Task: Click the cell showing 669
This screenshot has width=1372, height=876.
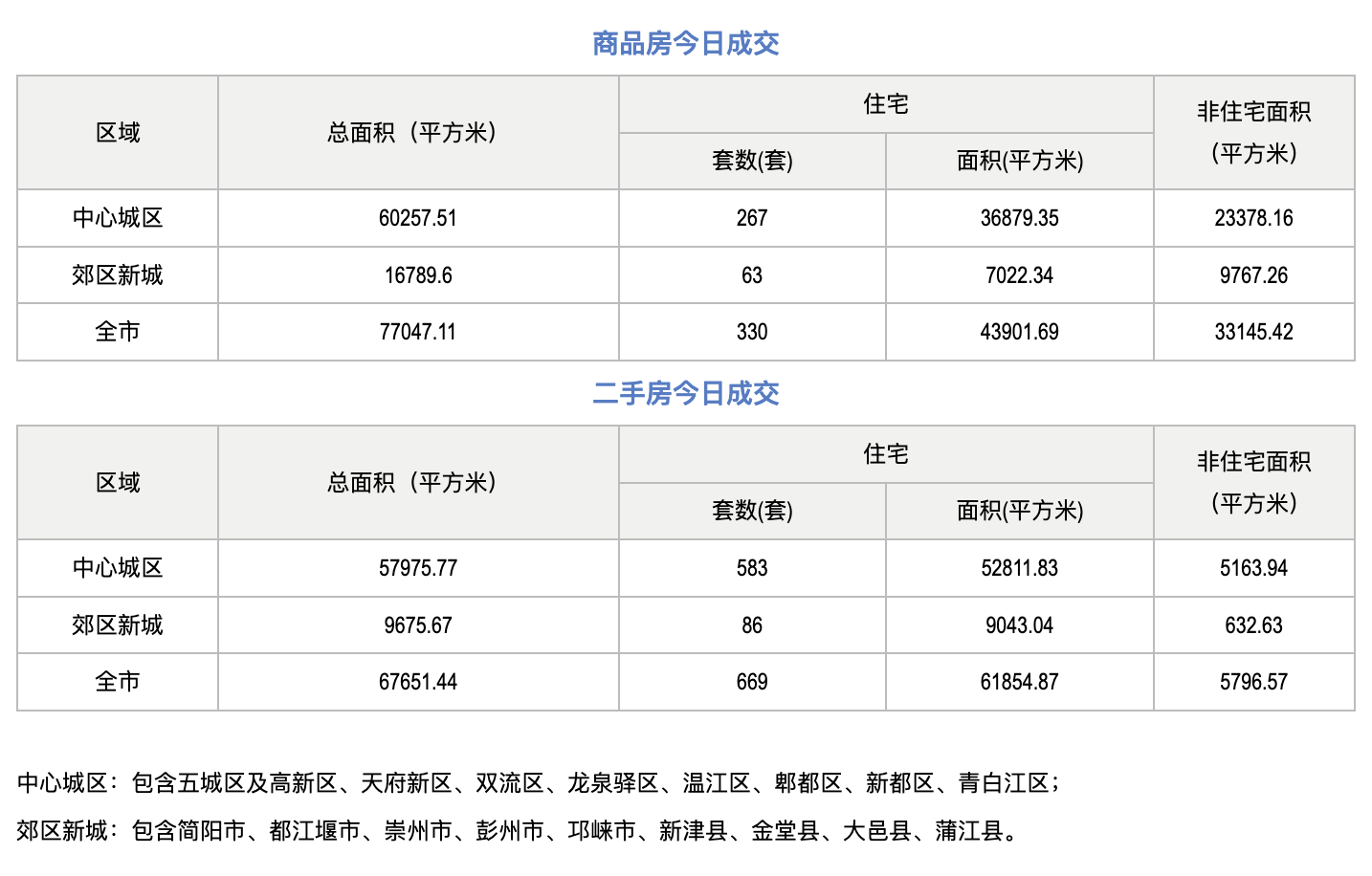Action: click(752, 682)
